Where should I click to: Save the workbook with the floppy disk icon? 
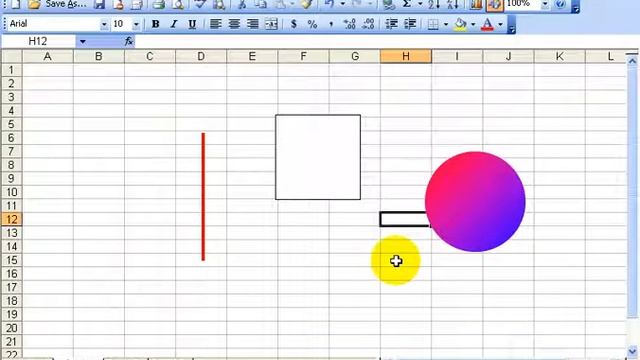pos(99,4)
